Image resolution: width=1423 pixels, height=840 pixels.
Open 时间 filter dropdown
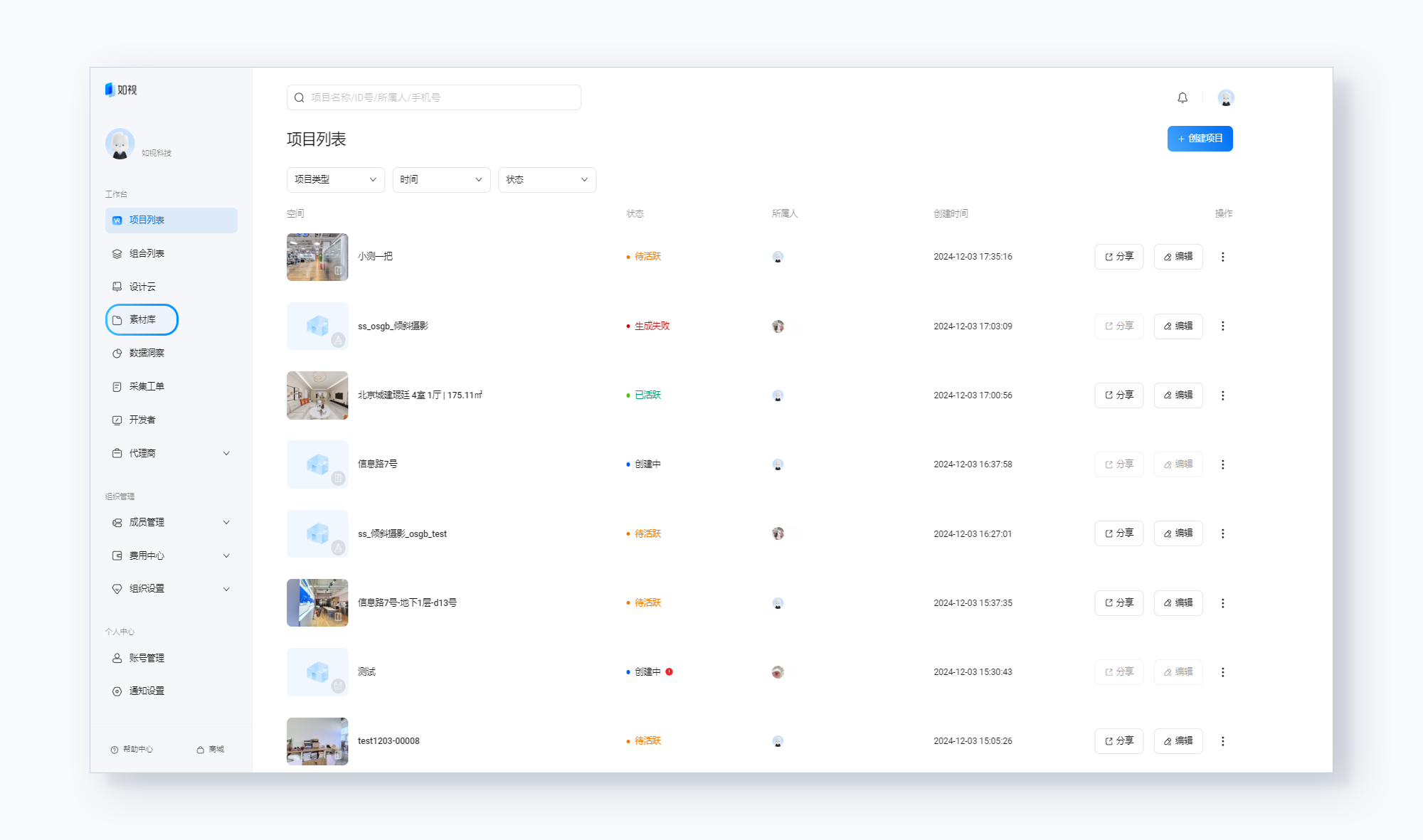tap(441, 180)
